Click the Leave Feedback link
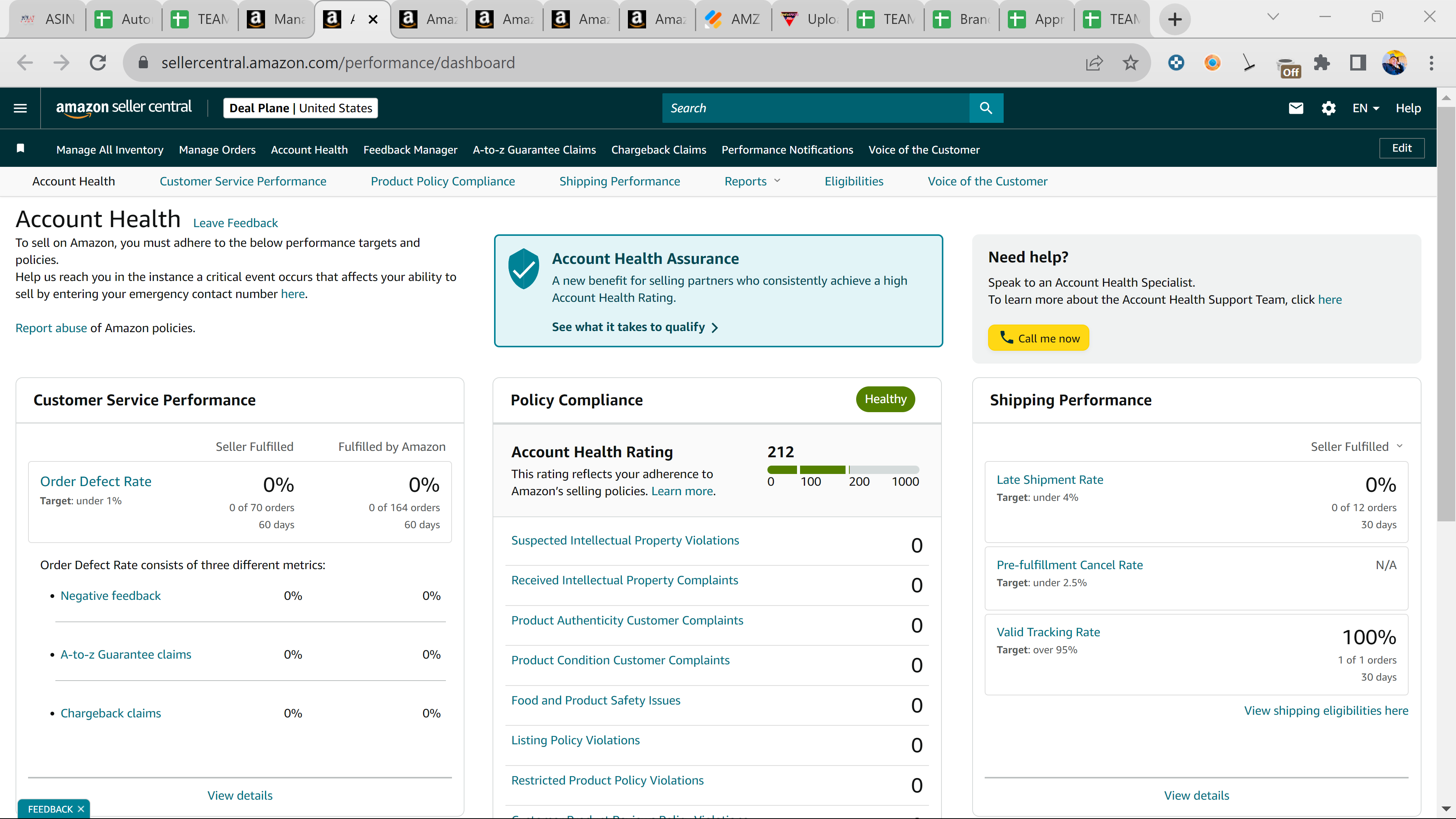 pyautogui.click(x=235, y=223)
